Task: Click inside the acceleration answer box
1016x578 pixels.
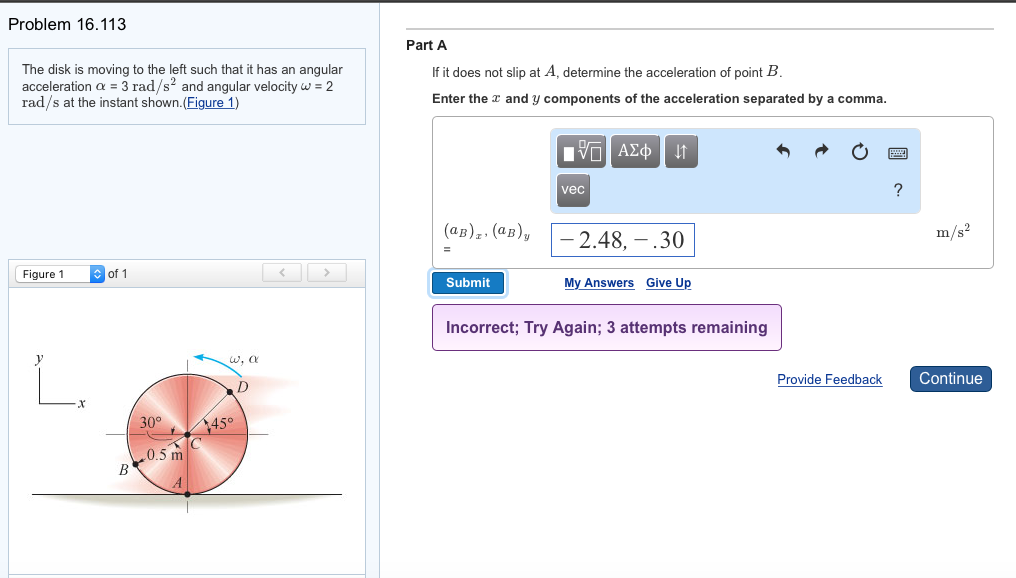Action: (x=622, y=239)
